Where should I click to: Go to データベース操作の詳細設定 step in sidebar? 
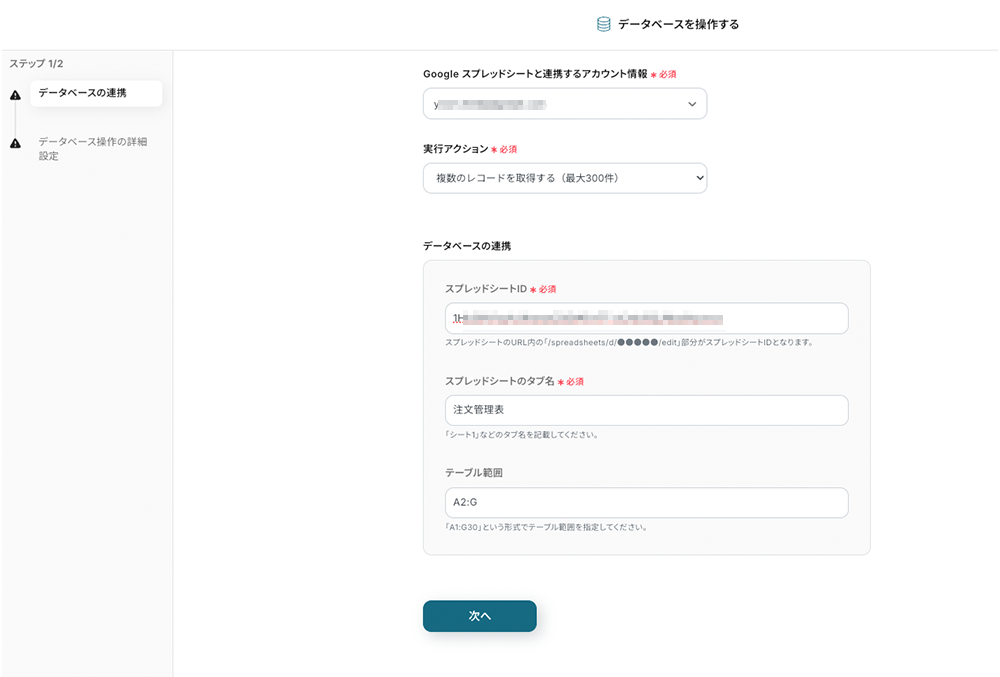pyautogui.click(x=92, y=148)
